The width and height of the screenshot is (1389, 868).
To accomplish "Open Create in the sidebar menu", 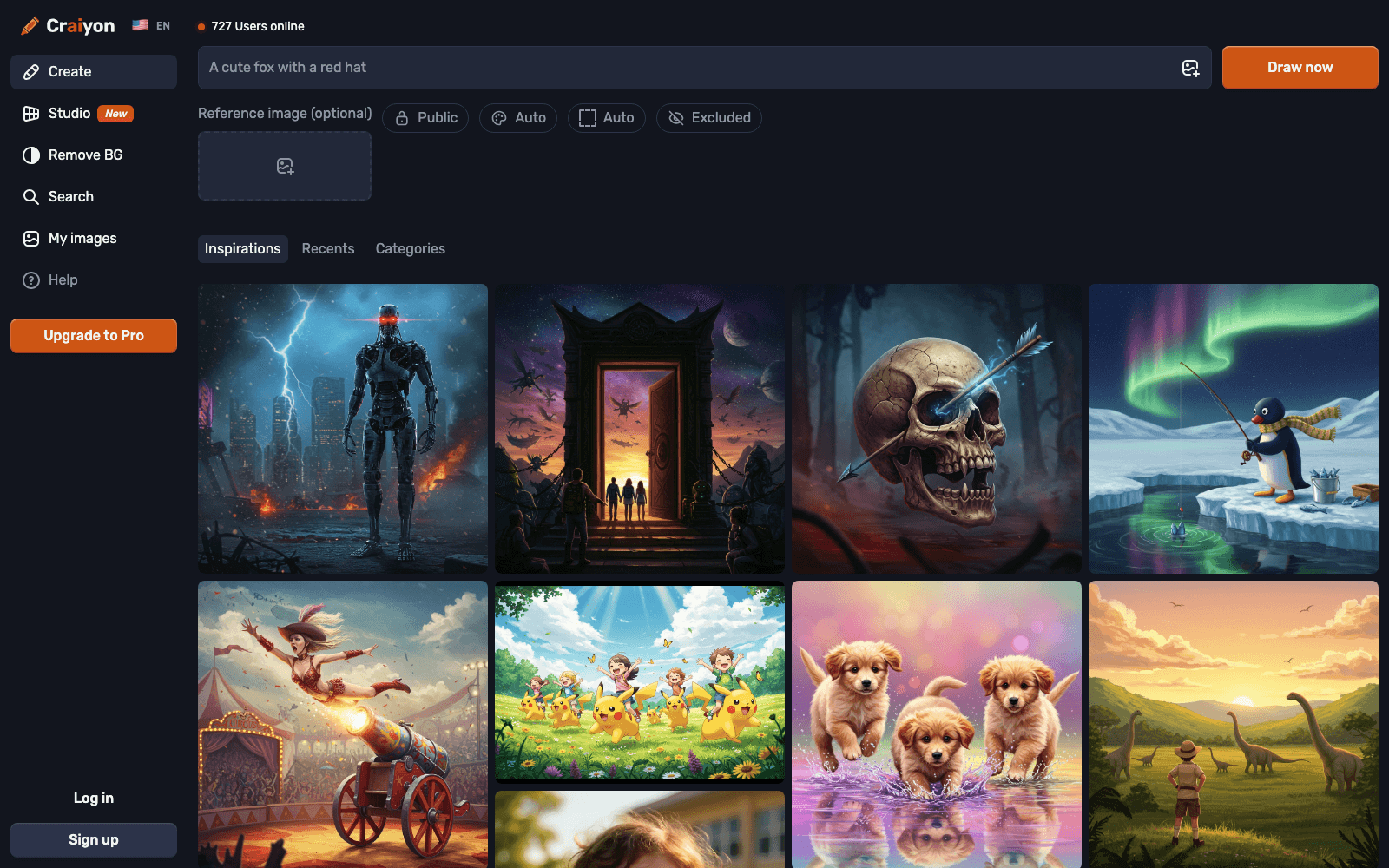I will [94, 72].
